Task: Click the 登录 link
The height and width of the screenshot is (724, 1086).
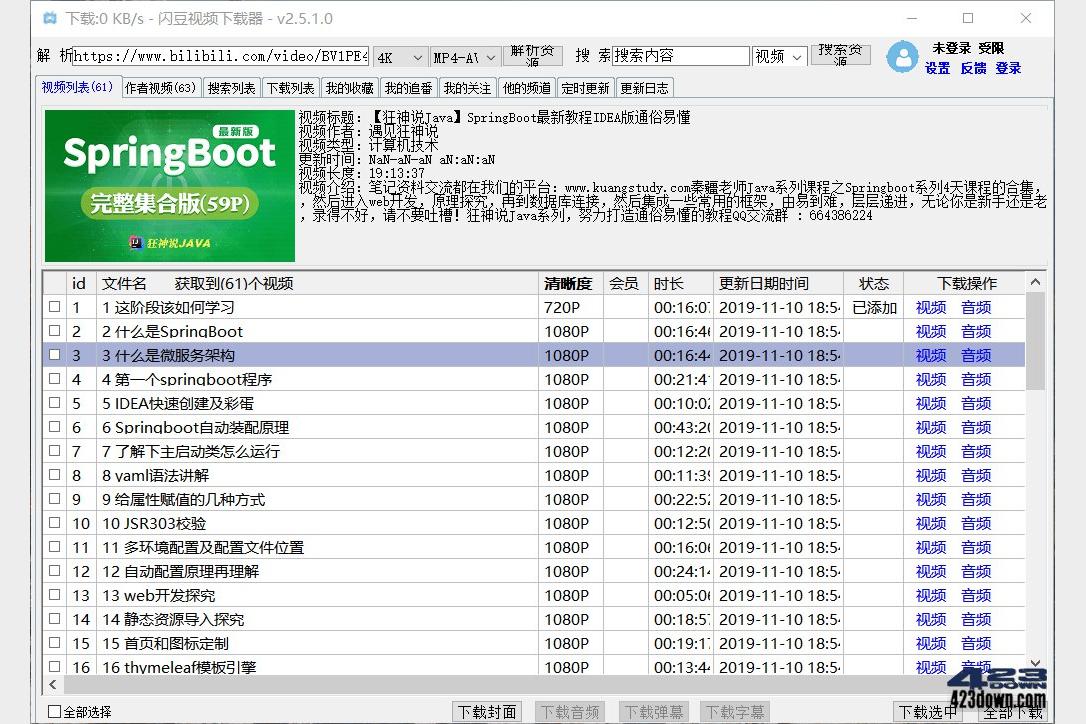Action: click(x=1008, y=68)
